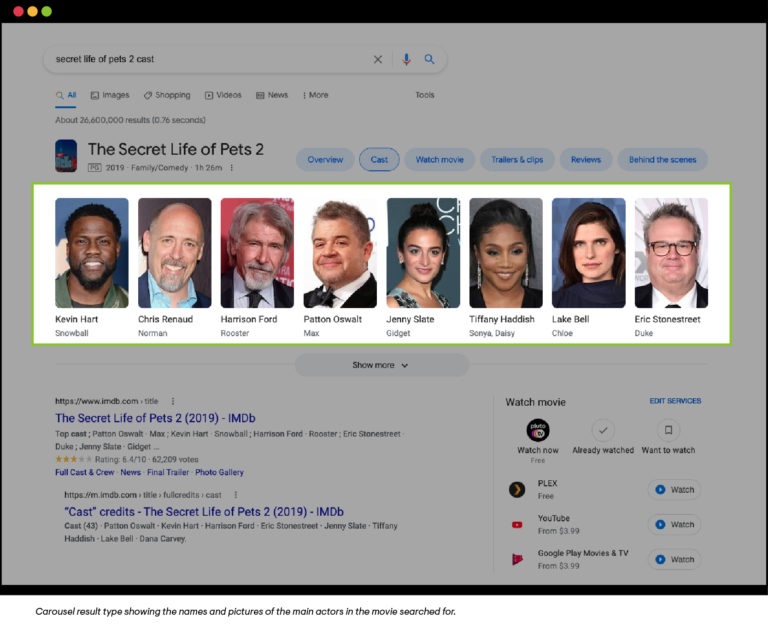Viewport: 768px width, 641px height.
Task: Start voice search with the microphone icon
Action: (406, 59)
